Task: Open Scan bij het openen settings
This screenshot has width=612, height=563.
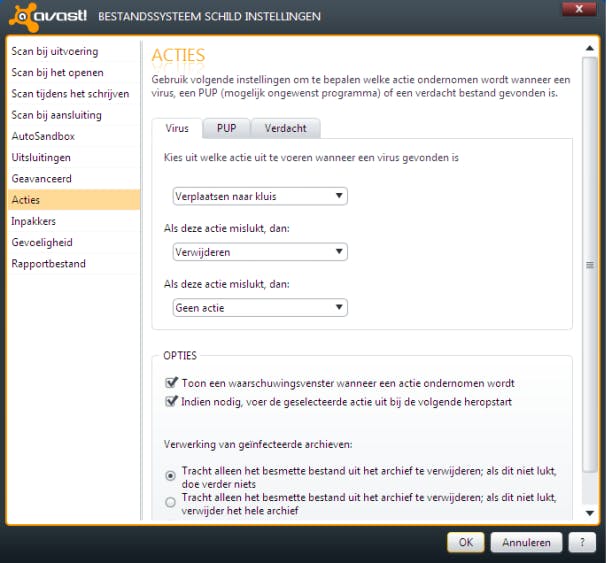Action: pyautogui.click(x=73, y=73)
